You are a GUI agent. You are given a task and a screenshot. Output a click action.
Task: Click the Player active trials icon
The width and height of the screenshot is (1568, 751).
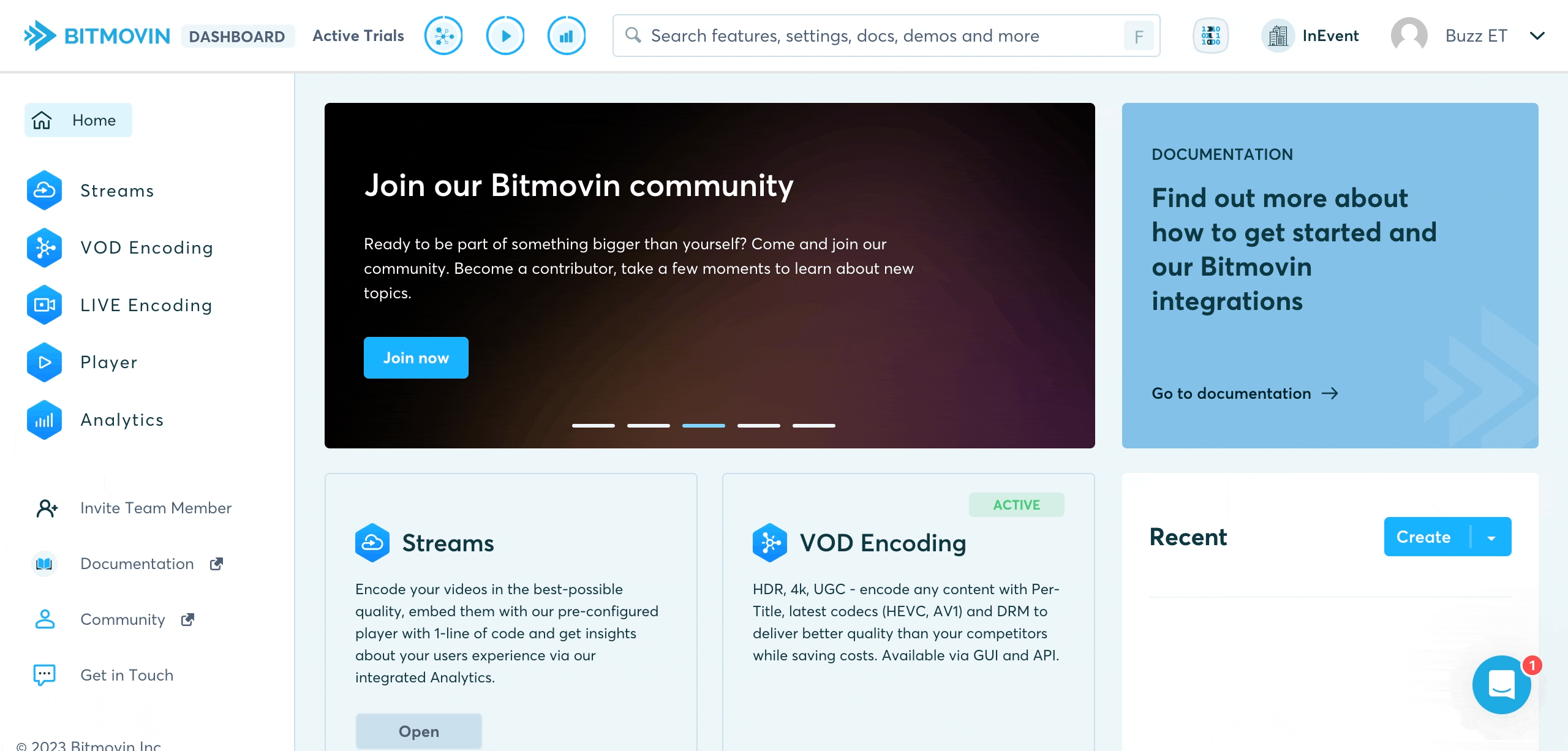(504, 35)
